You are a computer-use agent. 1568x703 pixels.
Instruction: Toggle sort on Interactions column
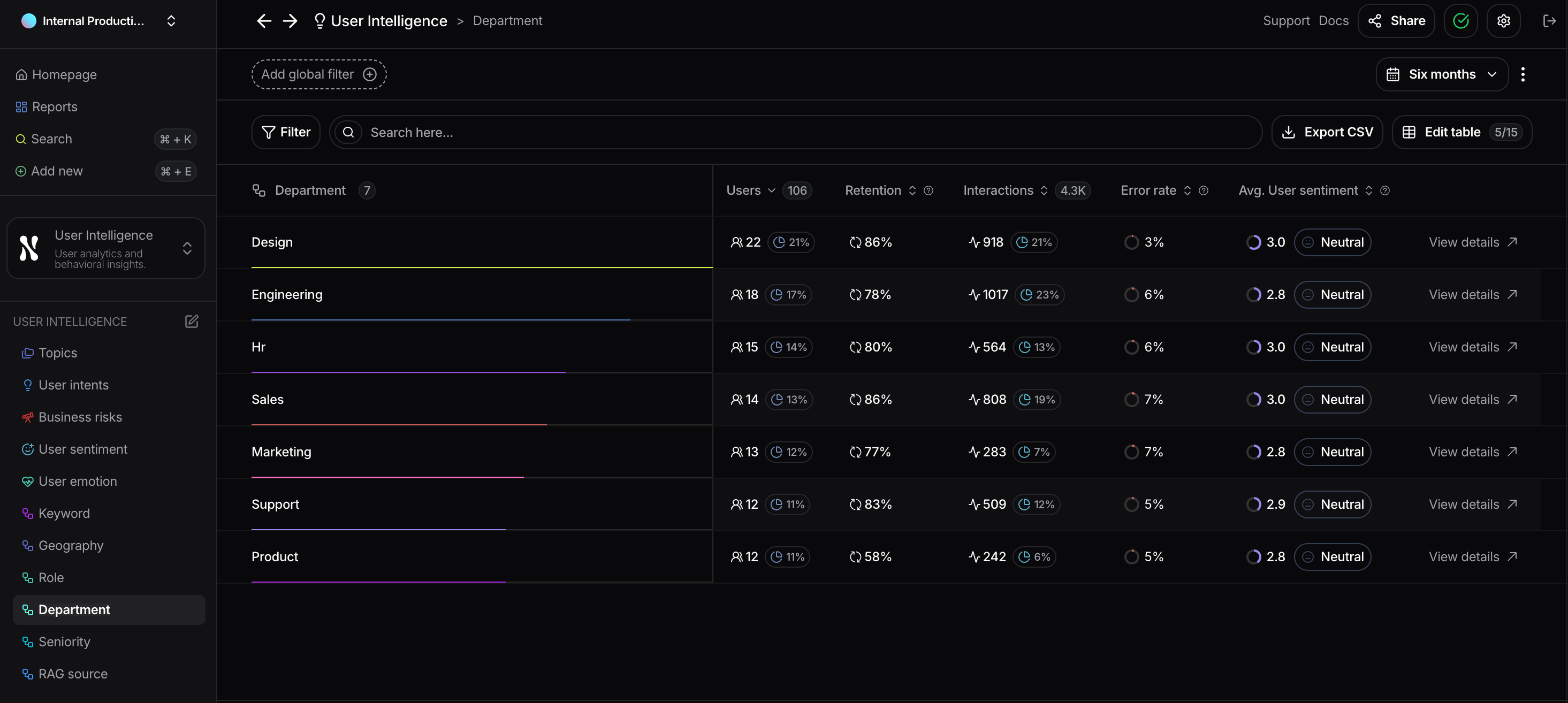tap(1044, 190)
